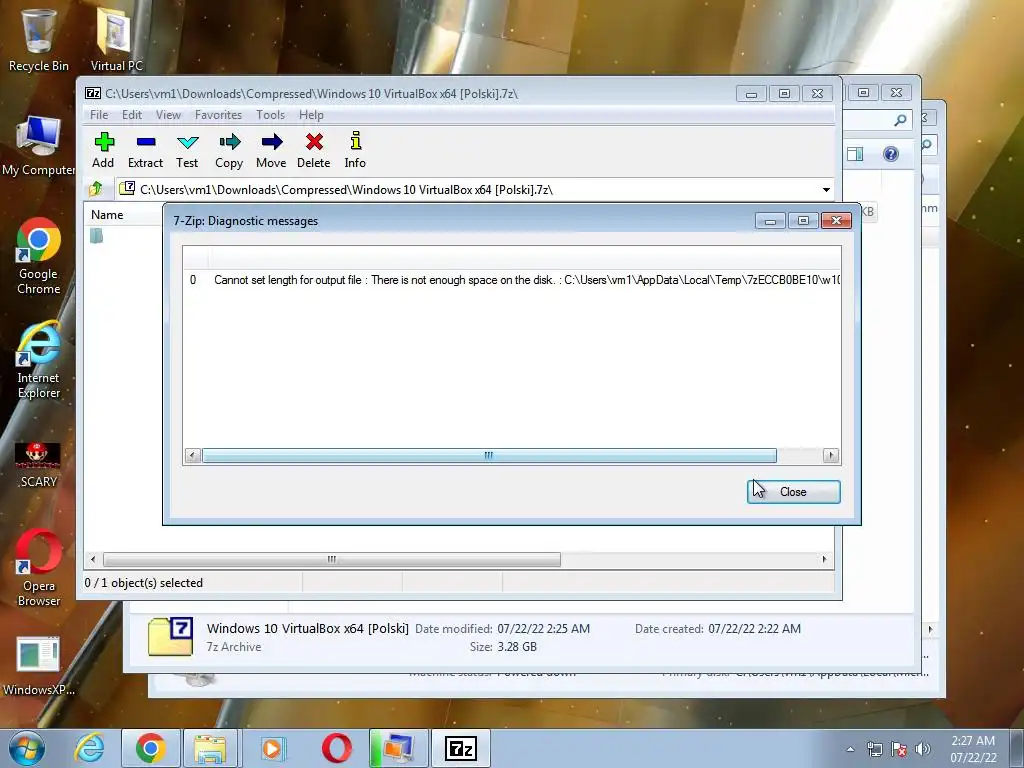Run the Test archive tool
This screenshot has height=768, width=1024.
click(x=187, y=151)
